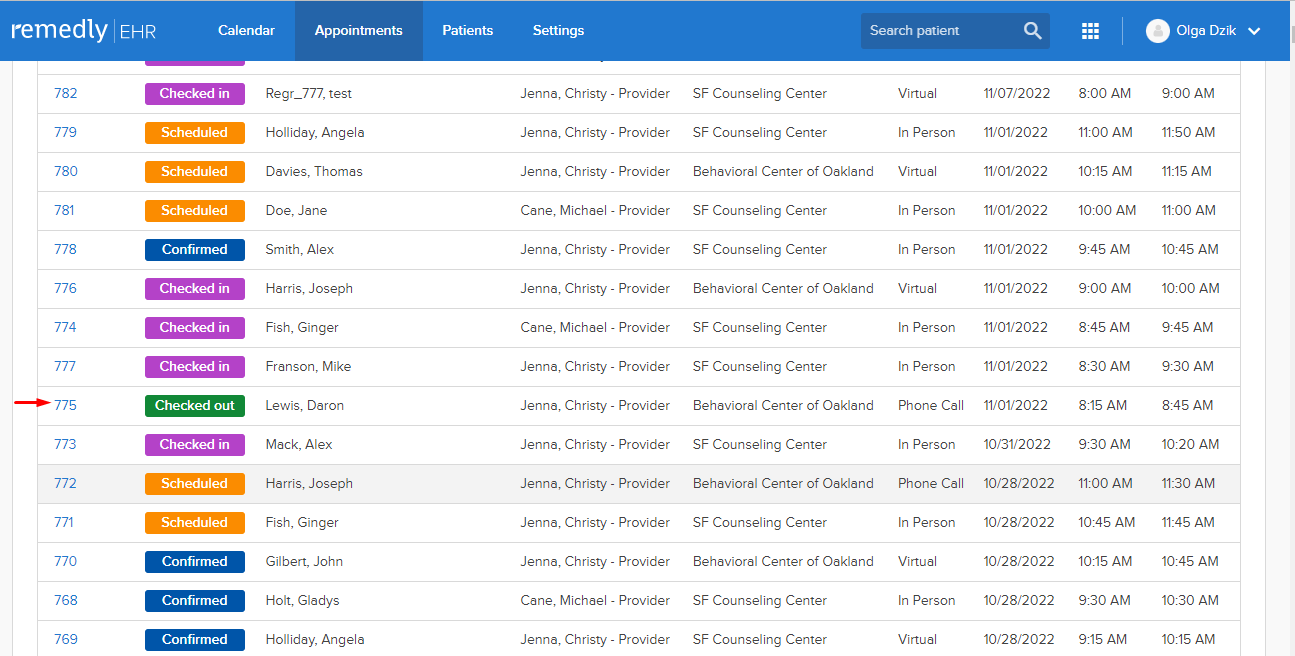Expand the Olga Dzik user menu chevron
This screenshot has width=1295, height=656.
(1254, 31)
